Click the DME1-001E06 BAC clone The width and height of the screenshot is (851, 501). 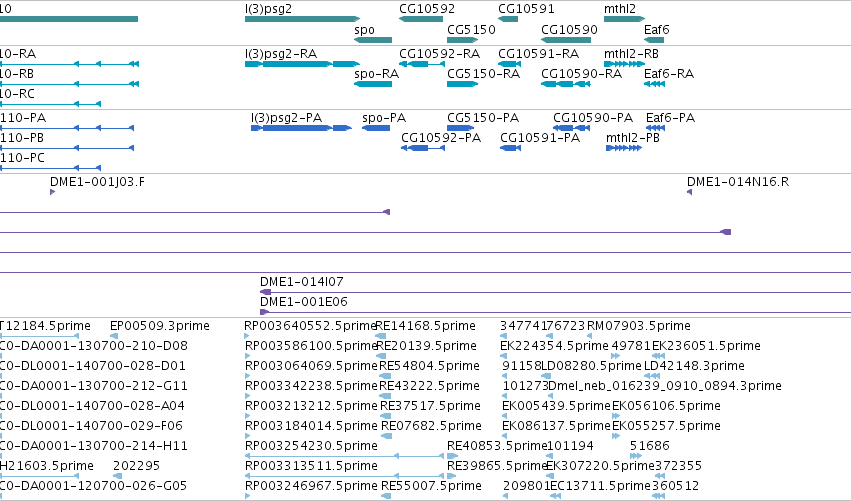(303, 302)
